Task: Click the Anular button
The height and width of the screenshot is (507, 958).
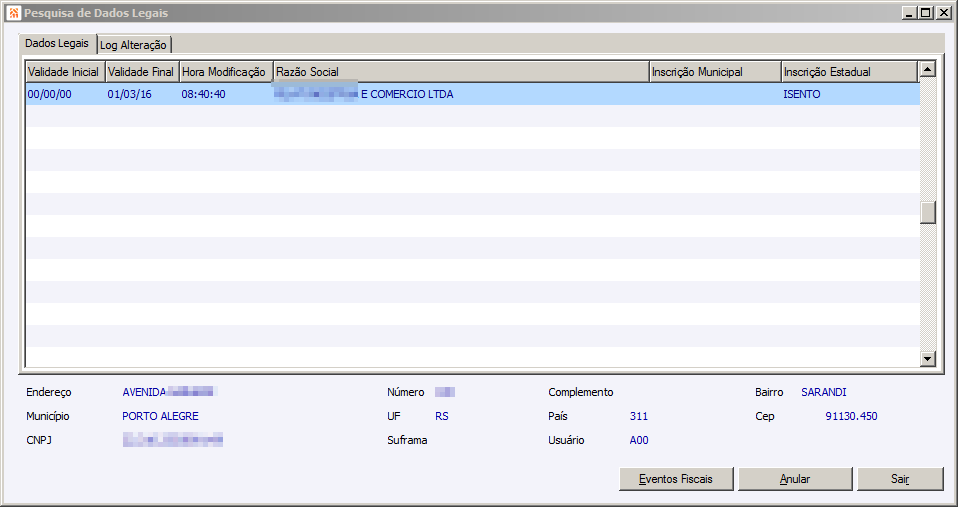Action: point(795,479)
